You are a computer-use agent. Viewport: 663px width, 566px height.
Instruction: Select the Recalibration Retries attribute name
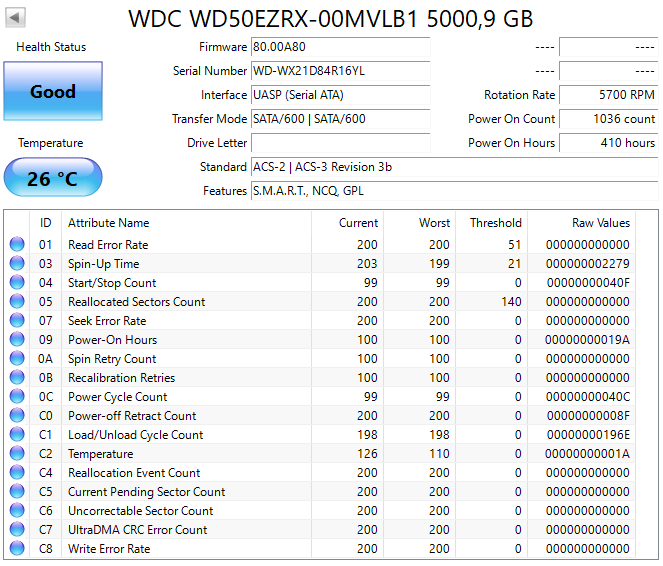[121, 378]
